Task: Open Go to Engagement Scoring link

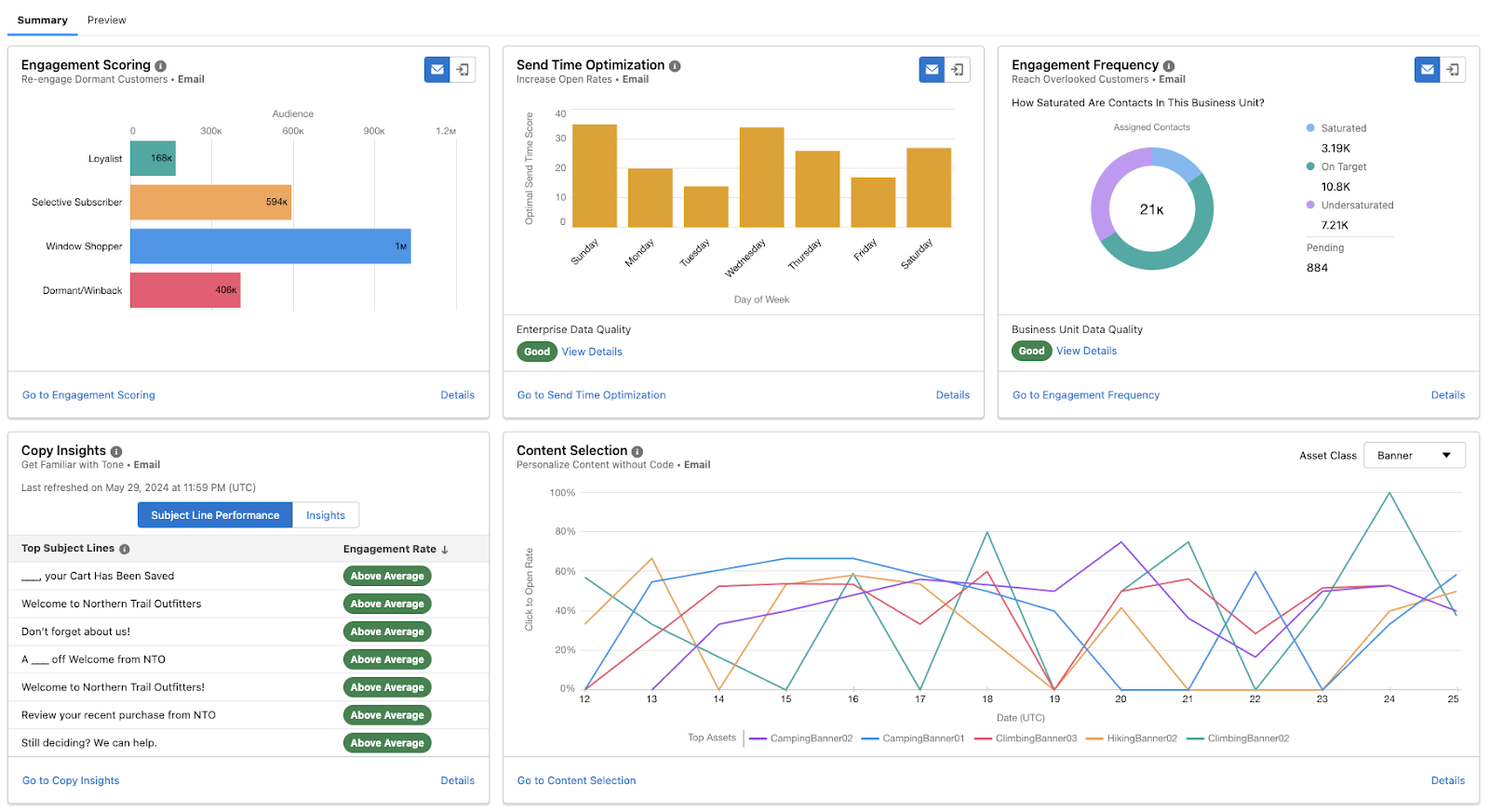Action: tap(88, 395)
